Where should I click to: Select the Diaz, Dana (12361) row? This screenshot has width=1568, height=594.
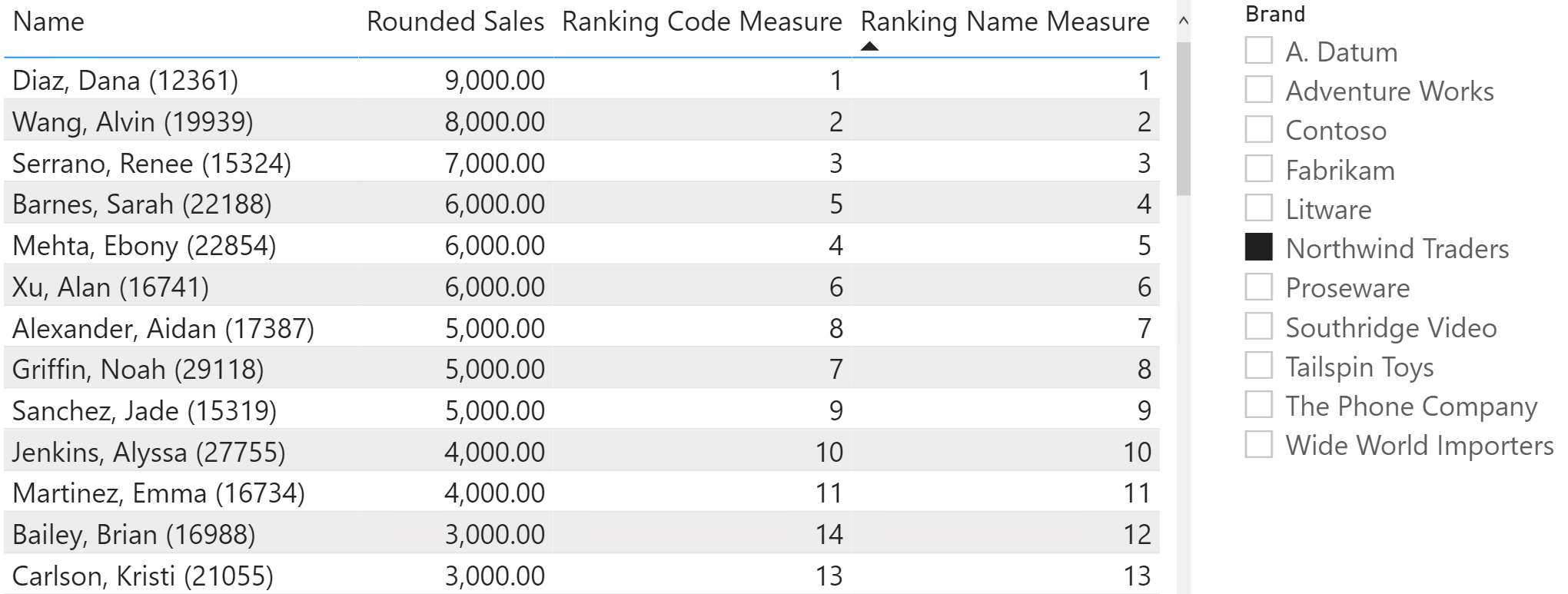click(582, 80)
